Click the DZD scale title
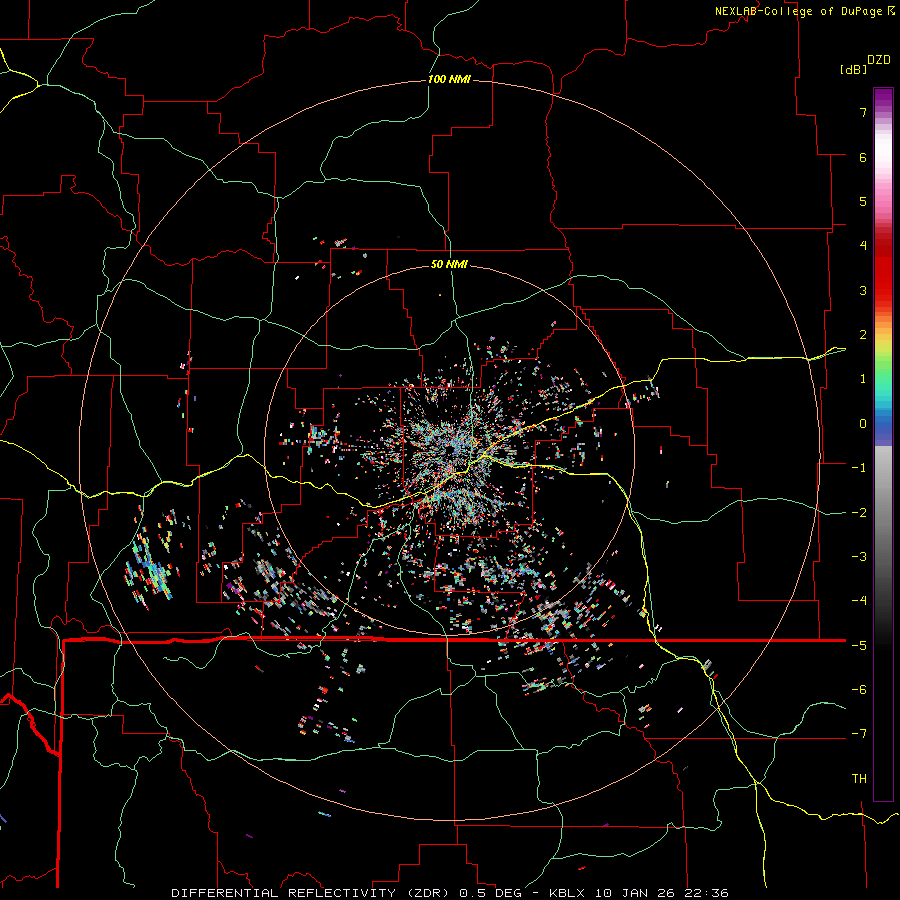This screenshot has width=900, height=900. (879, 60)
